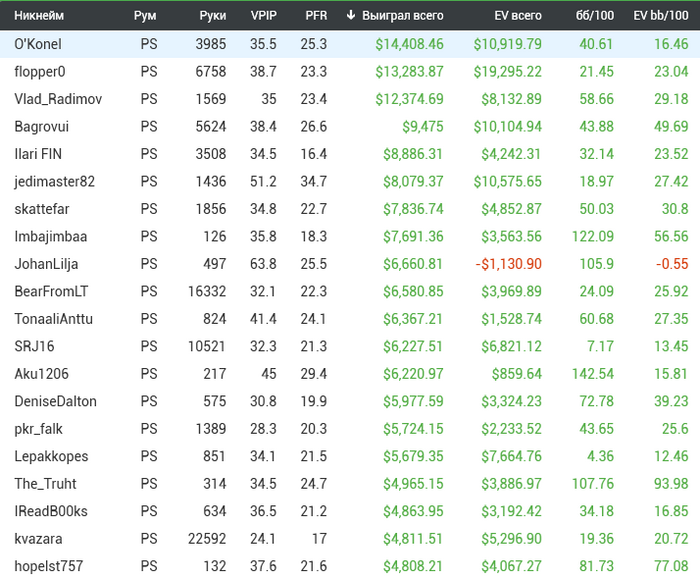Select hopelst757 nickname
This screenshot has width=700, height=579.
[x=49, y=567]
